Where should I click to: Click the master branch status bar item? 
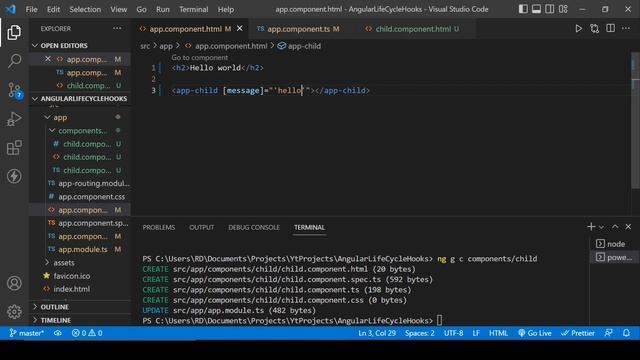pyautogui.click(x=27, y=333)
